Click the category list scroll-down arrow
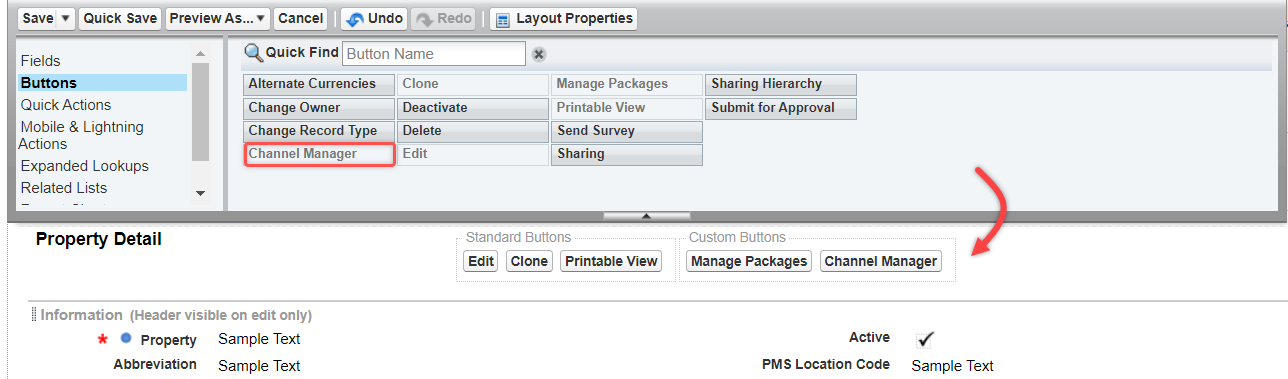Image resolution: width=1288 pixels, height=379 pixels. point(200,193)
